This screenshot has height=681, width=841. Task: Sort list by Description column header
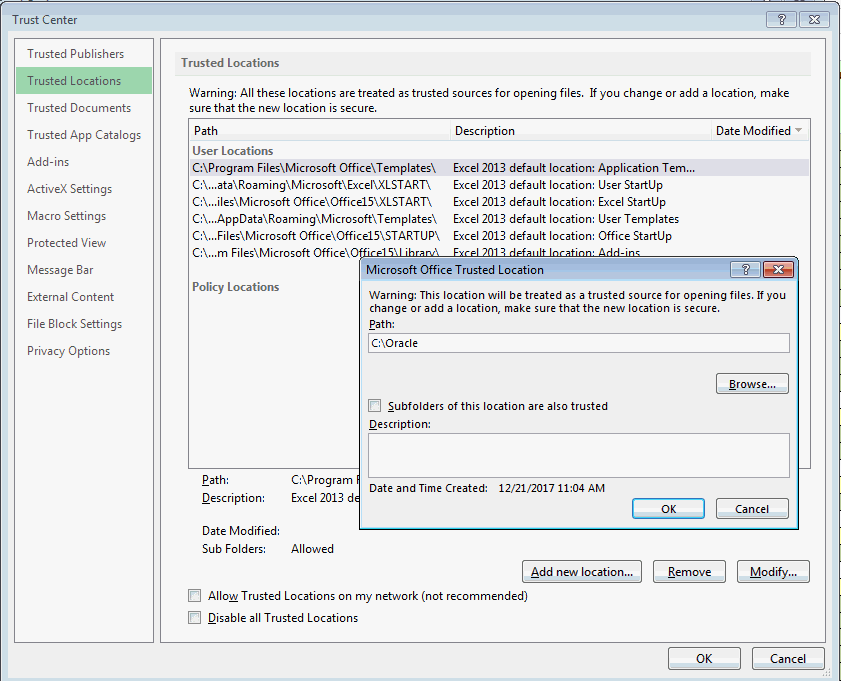click(581, 130)
